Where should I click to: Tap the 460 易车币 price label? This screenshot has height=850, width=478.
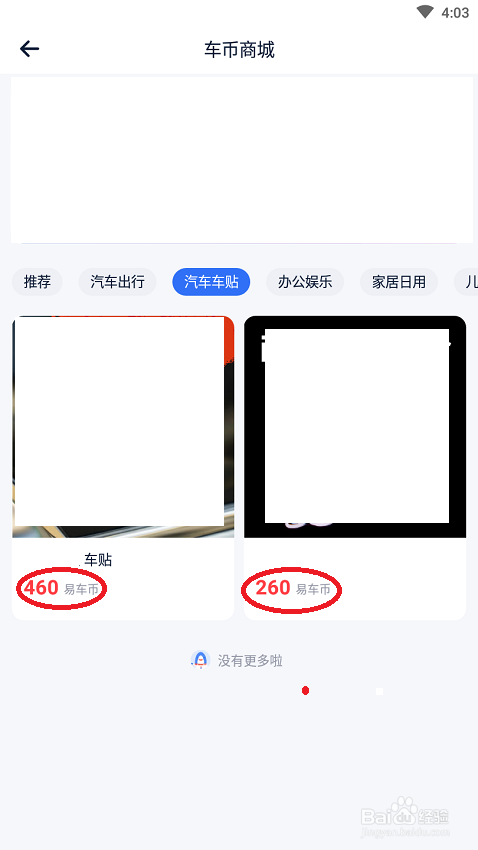tap(61, 588)
